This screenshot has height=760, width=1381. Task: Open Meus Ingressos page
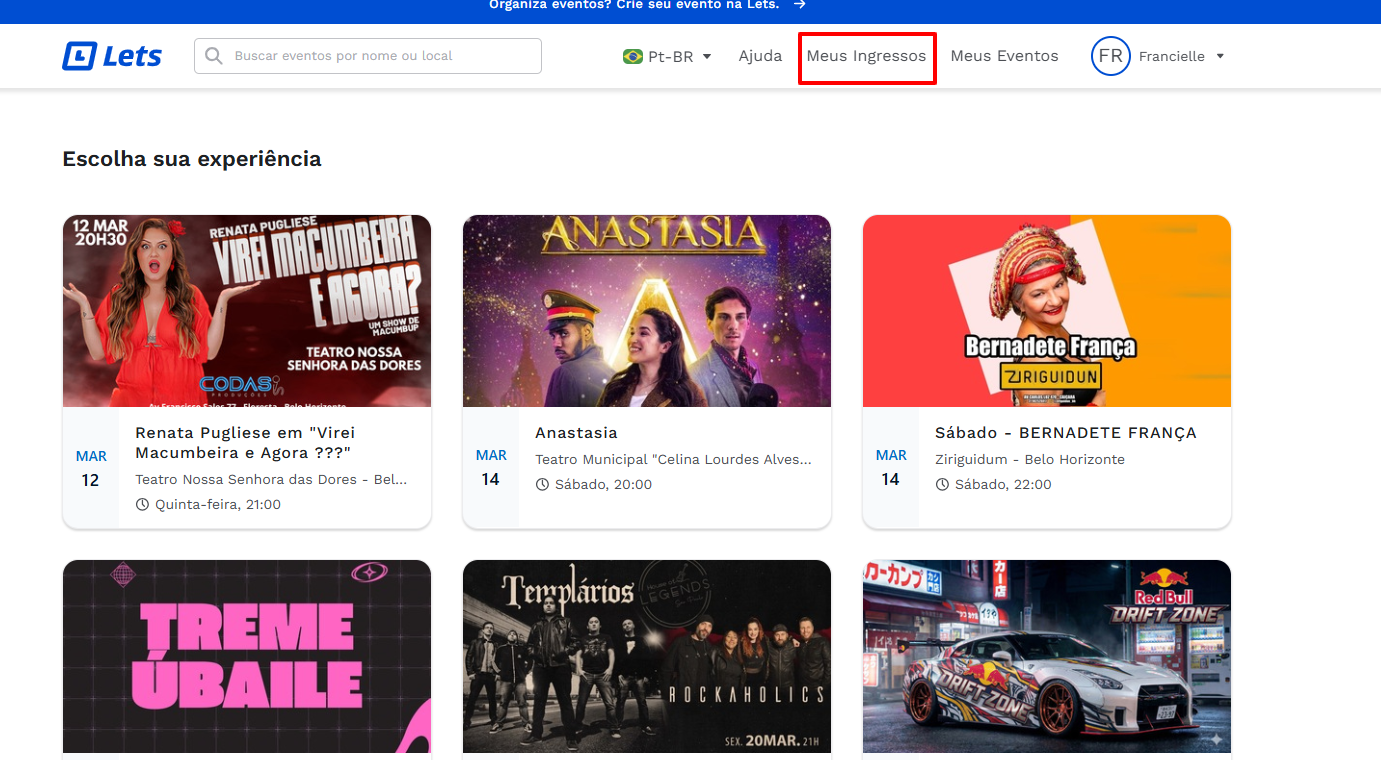click(x=866, y=56)
